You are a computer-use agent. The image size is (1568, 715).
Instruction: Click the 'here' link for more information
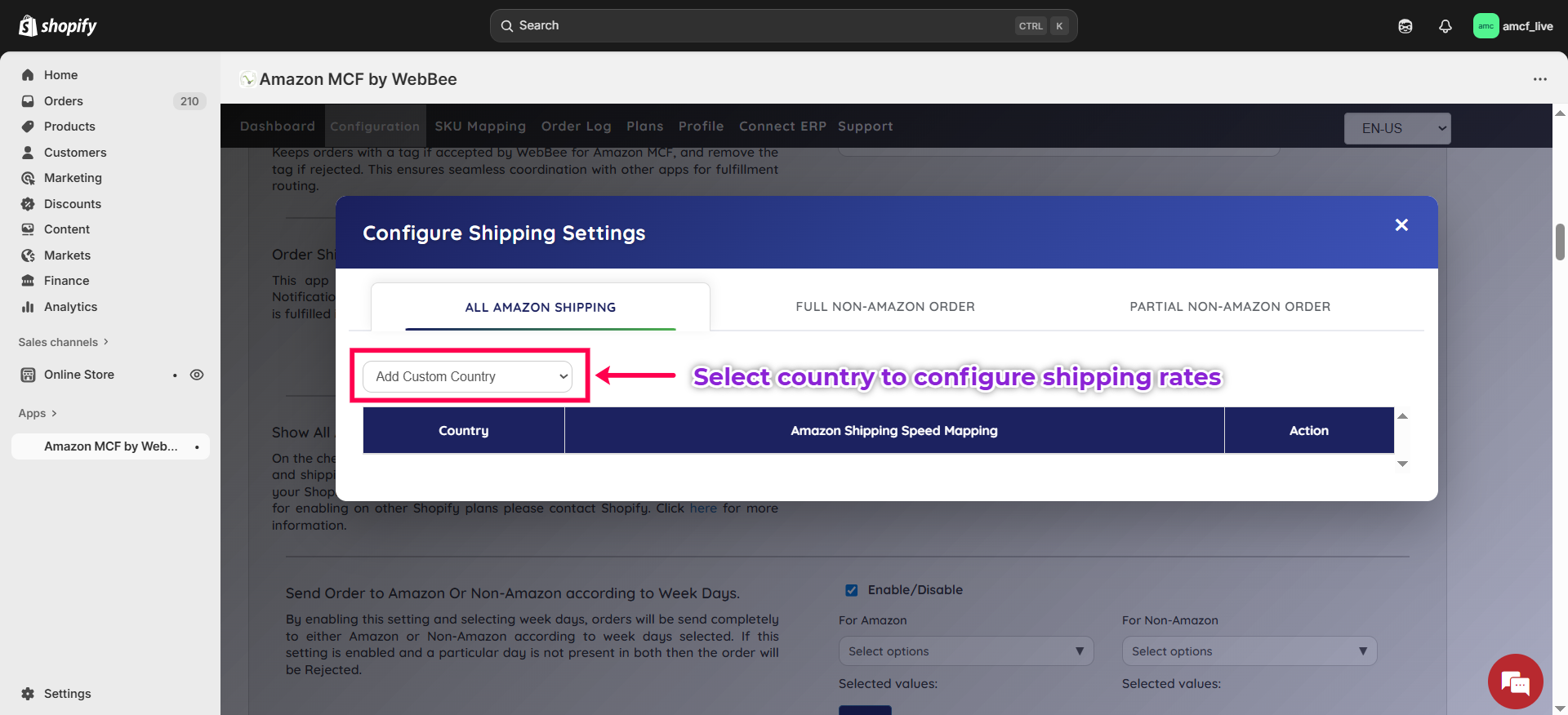click(x=702, y=508)
